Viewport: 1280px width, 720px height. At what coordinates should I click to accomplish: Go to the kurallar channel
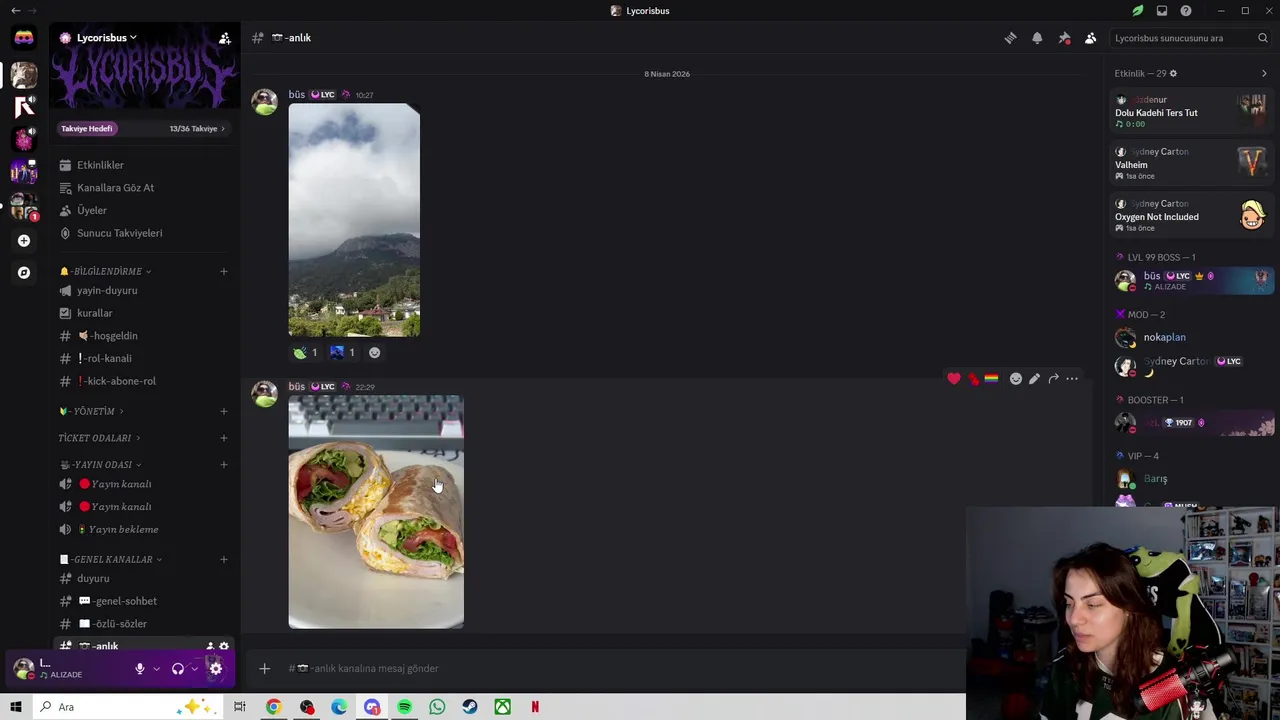coord(144,313)
